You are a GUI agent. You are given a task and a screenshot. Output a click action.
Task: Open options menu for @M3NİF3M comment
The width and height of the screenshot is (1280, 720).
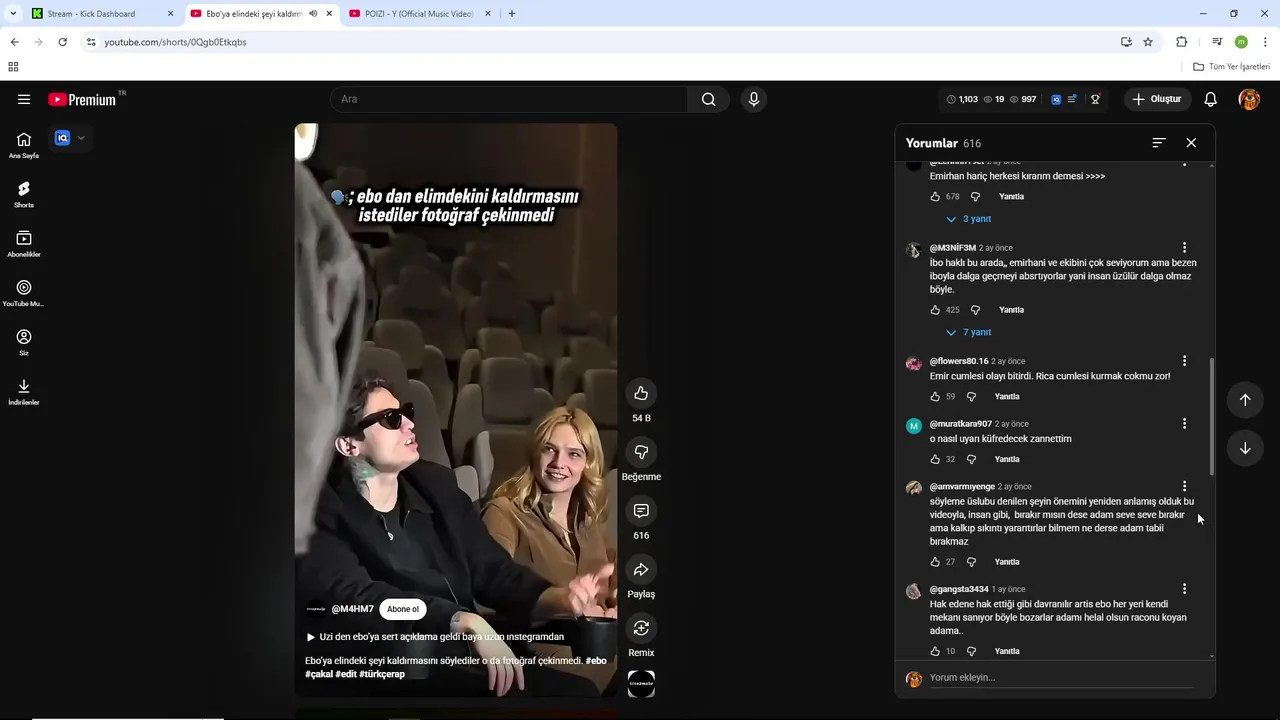(1184, 247)
